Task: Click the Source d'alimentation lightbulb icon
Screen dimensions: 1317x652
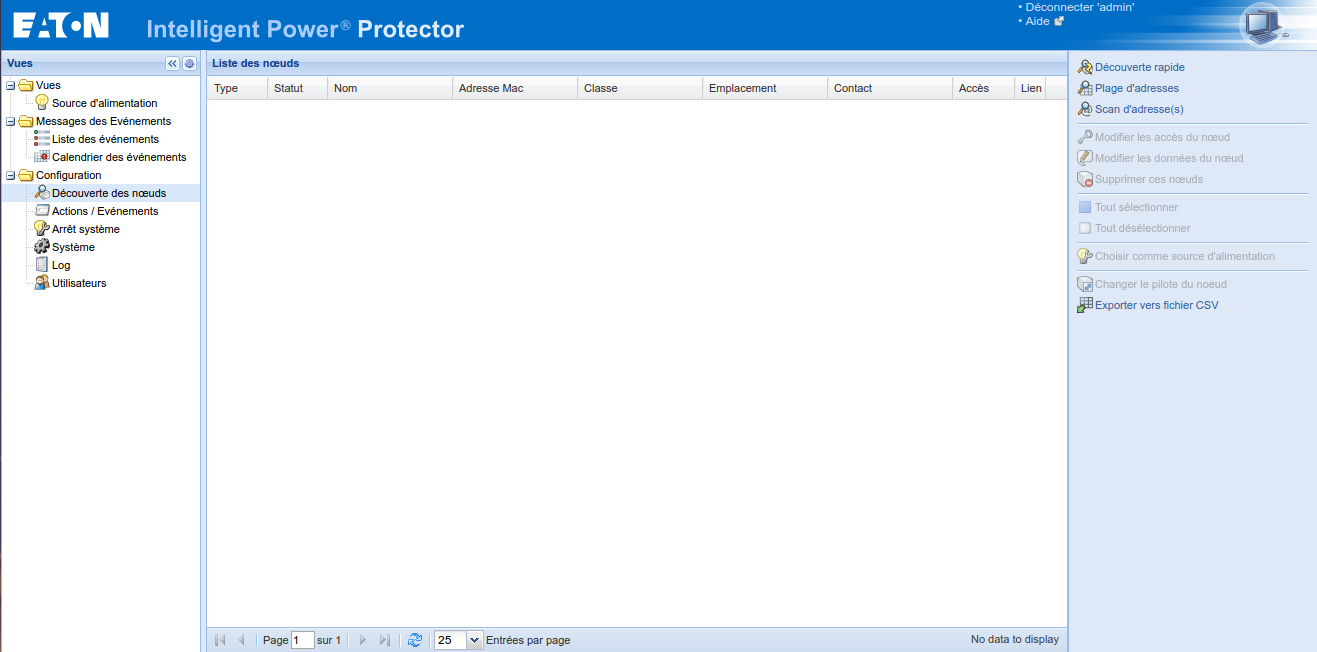Action: coord(42,103)
